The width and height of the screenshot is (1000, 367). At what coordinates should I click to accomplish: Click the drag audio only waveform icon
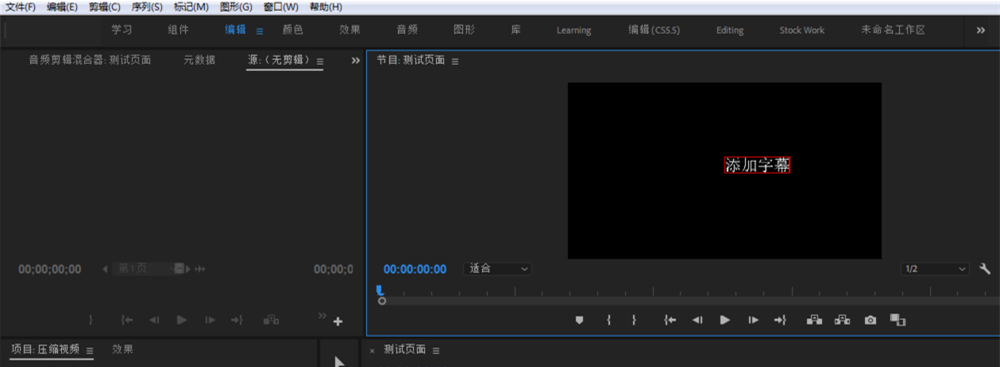pos(200,269)
